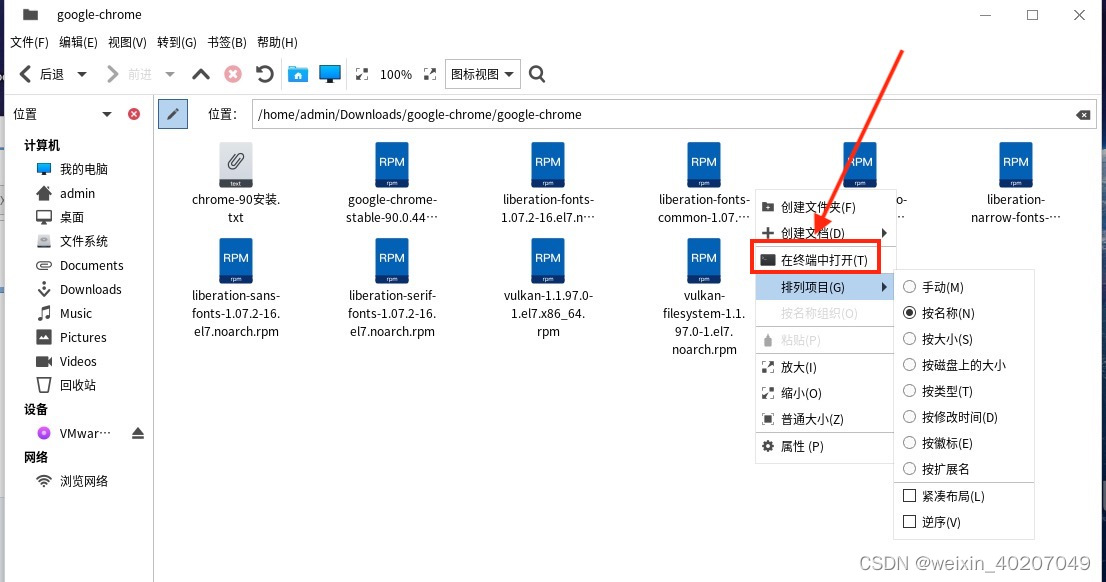Go up to the parent folder
Screen dimensions: 1106x582
[201, 74]
